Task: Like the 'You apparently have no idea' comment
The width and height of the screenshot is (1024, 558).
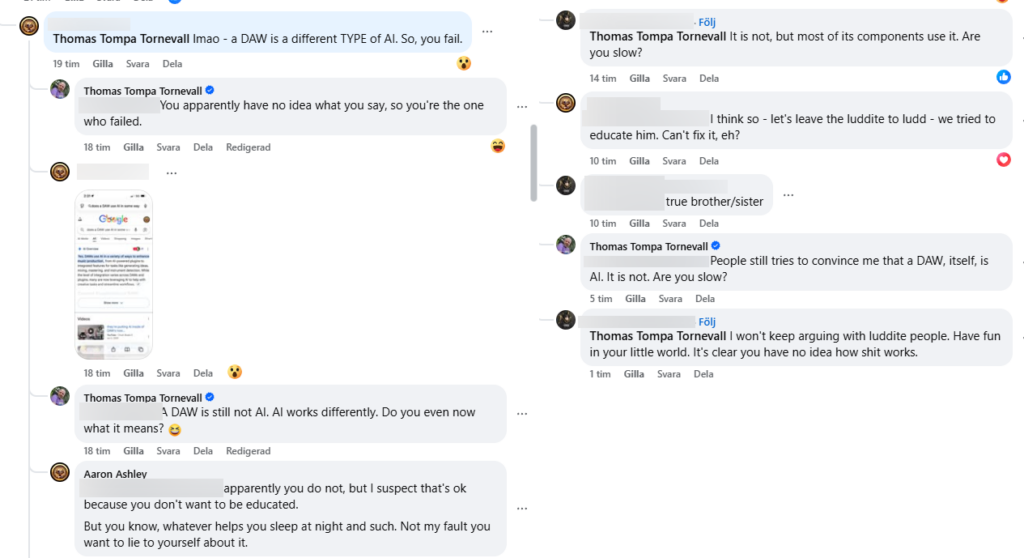Action: [x=132, y=147]
